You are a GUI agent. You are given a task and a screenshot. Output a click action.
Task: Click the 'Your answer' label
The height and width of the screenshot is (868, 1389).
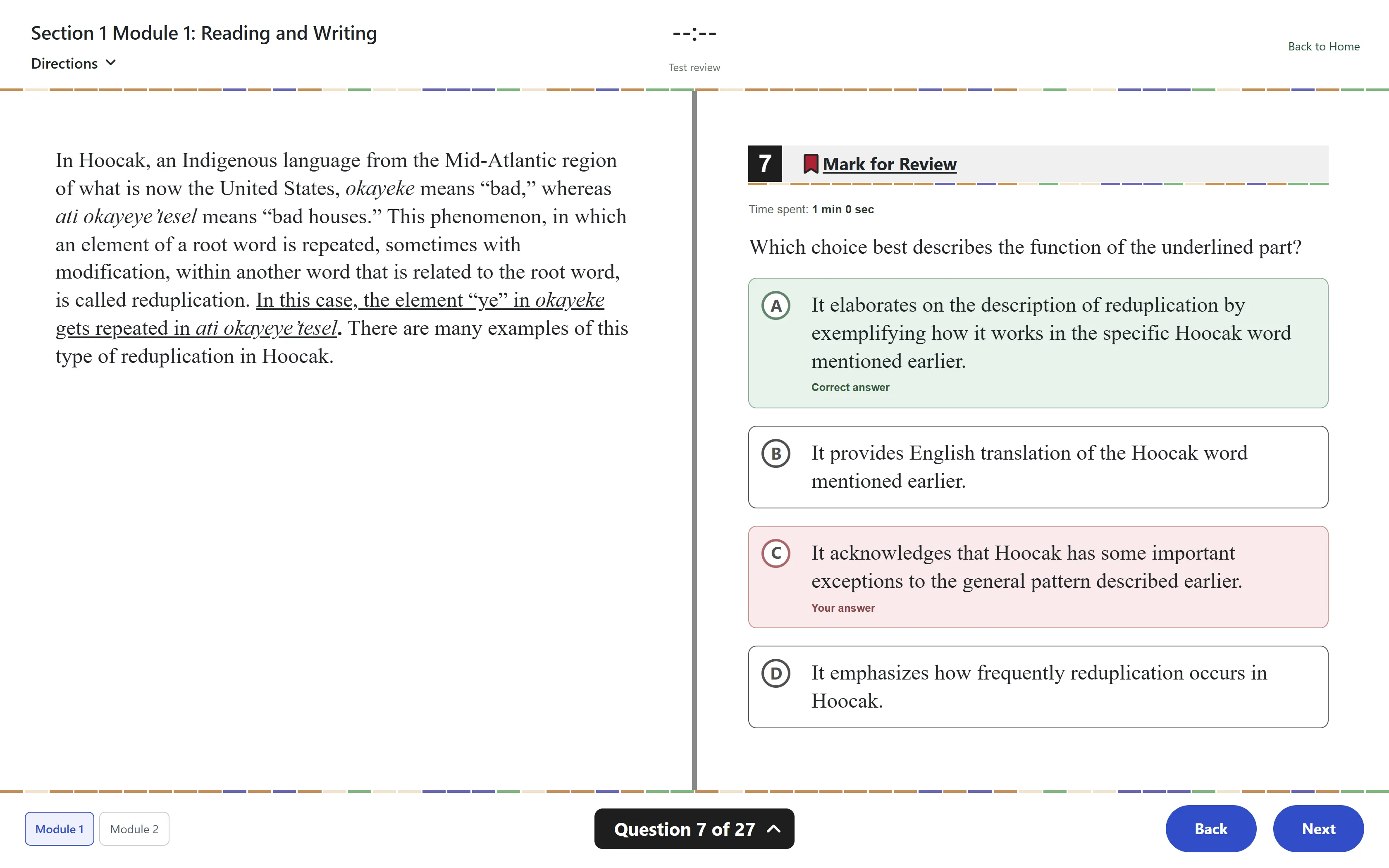(x=842, y=608)
